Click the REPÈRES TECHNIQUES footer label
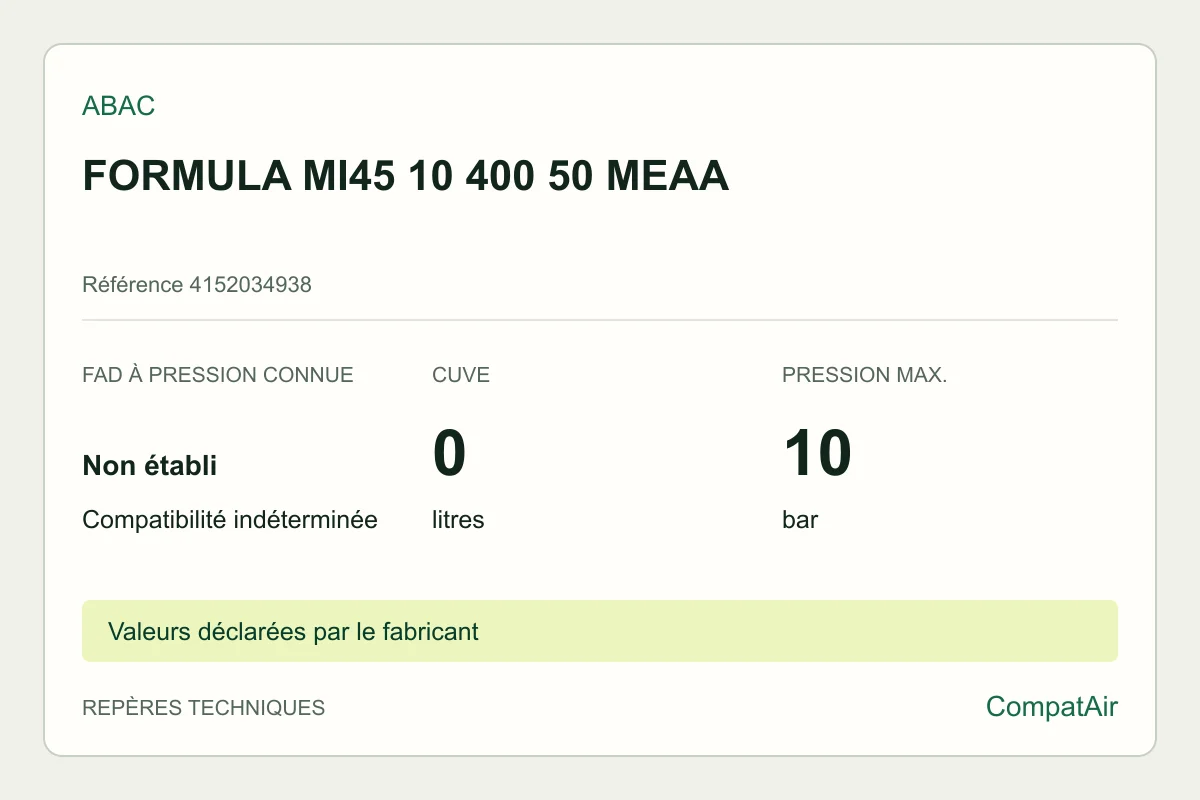This screenshot has width=1200, height=800. coord(203,708)
